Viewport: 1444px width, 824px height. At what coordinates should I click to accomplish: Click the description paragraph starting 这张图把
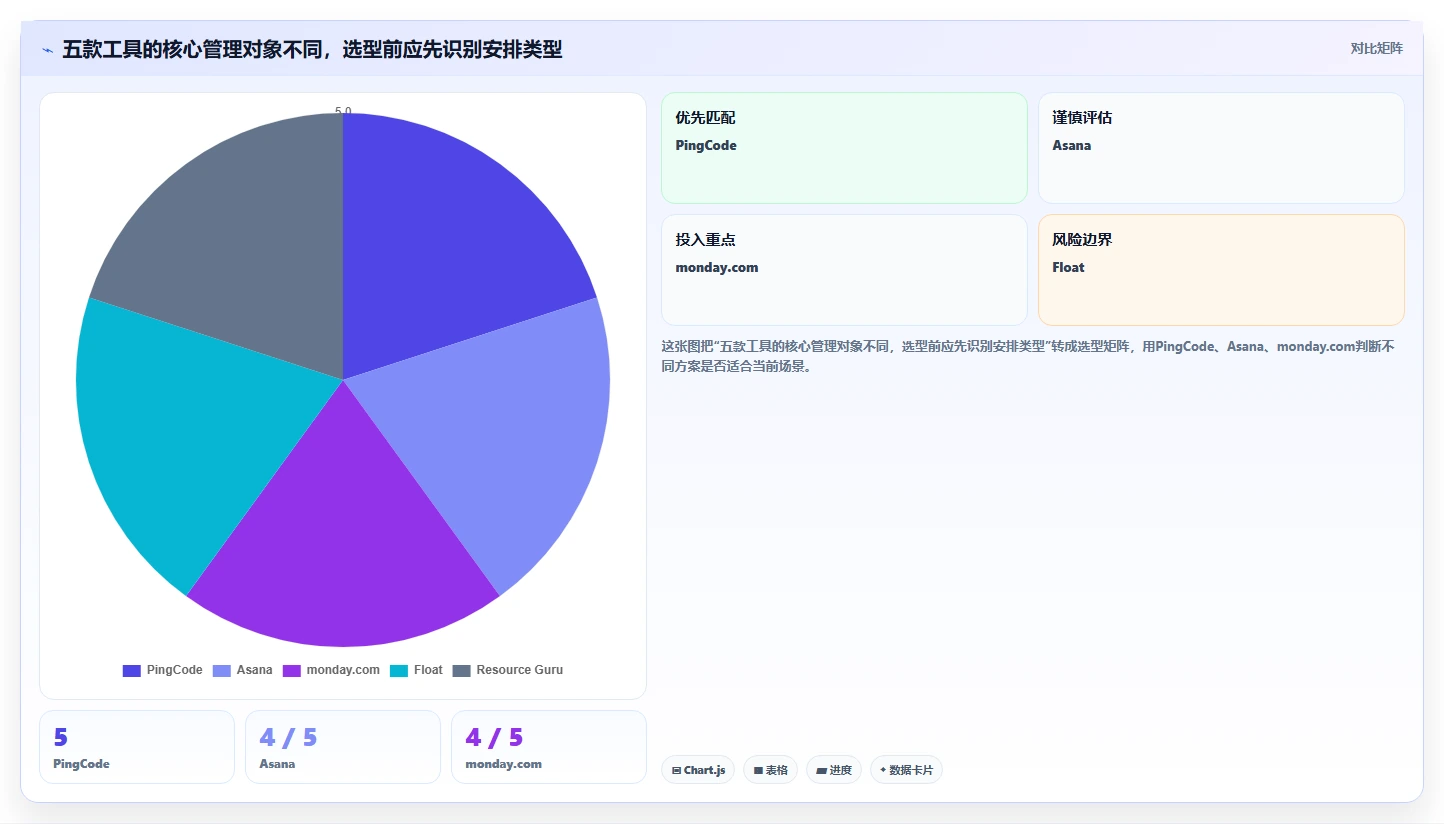pos(1028,356)
